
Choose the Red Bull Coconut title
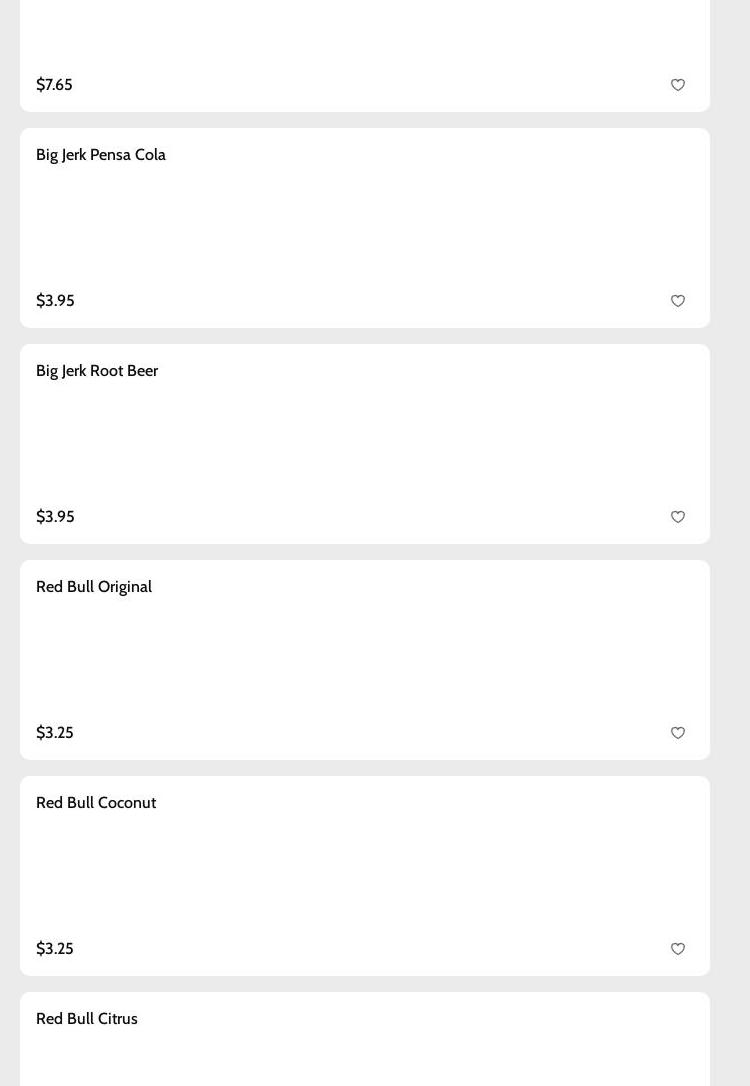point(96,803)
